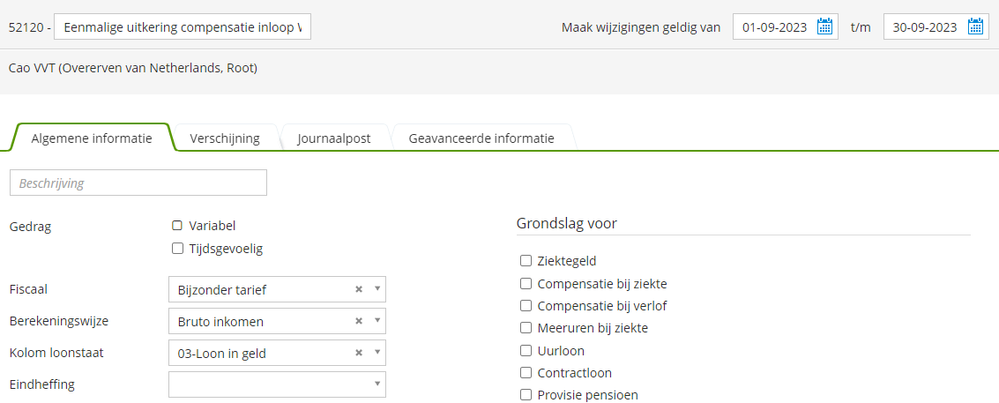Clear the Kolom loonstaat selection with the x
The height and width of the screenshot is (403, 999).
pos(358,353)
